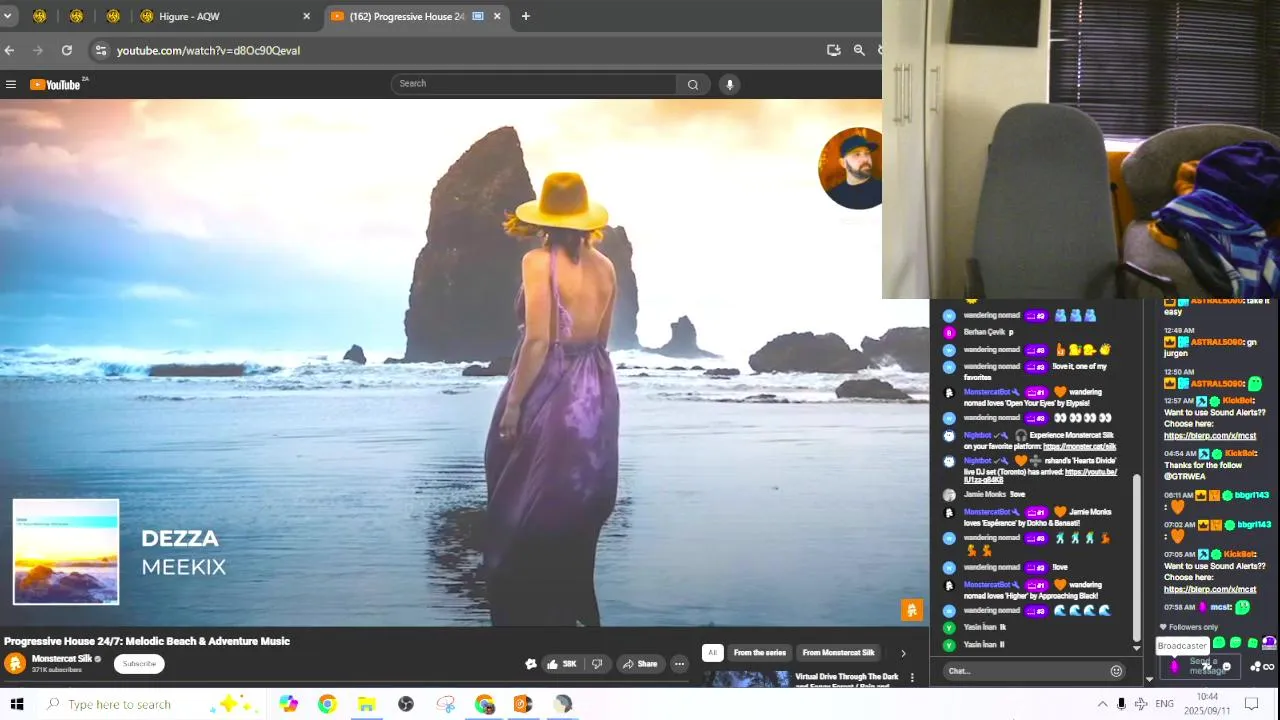
Task: Open more actions three-dot menu under video
Action: coord(679,664)
